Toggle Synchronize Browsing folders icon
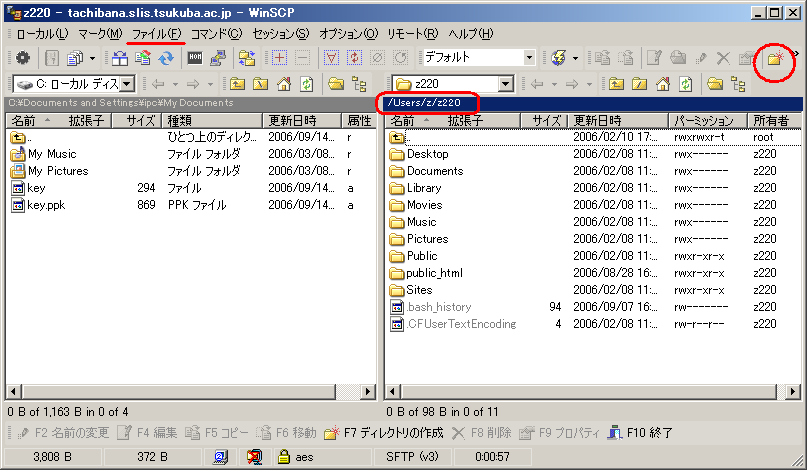Image resolution: width=807 pixels, height=470 pixels. click(x=247, y=58)
